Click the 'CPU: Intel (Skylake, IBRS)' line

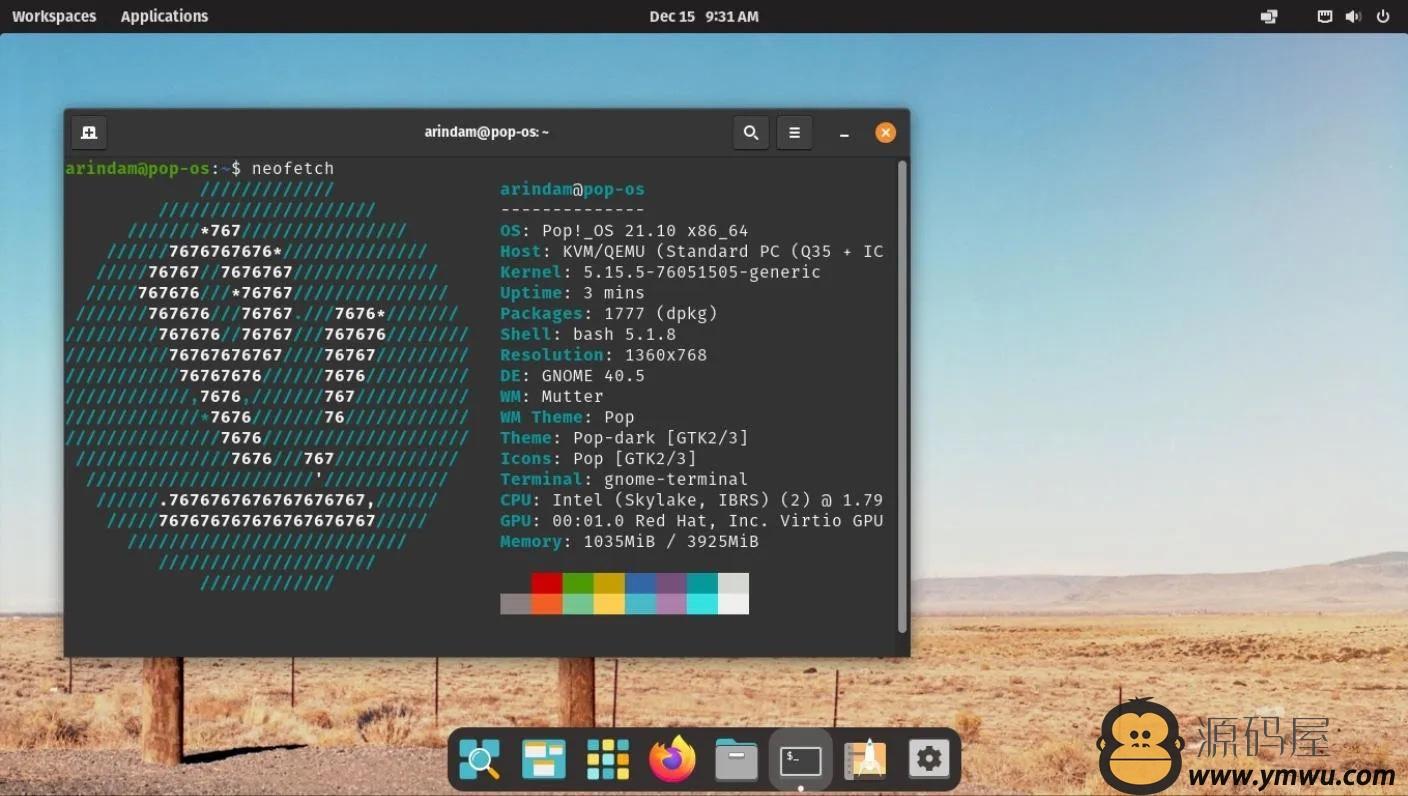[x=692, y=500]
